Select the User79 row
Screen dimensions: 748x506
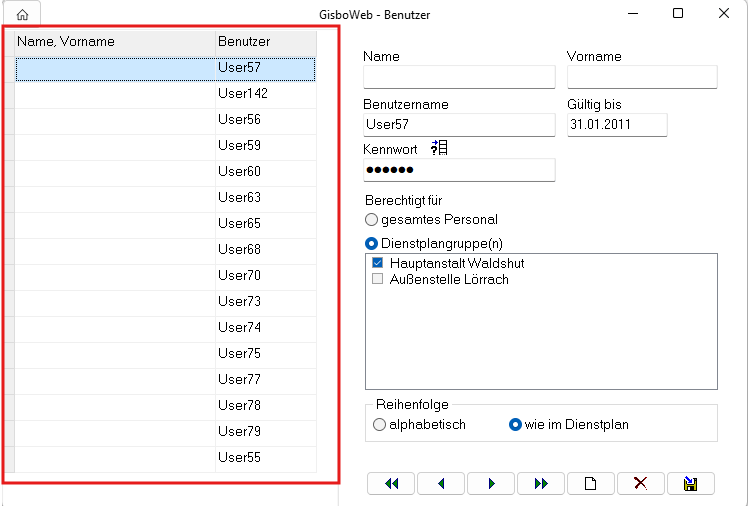tap(166, 433)
